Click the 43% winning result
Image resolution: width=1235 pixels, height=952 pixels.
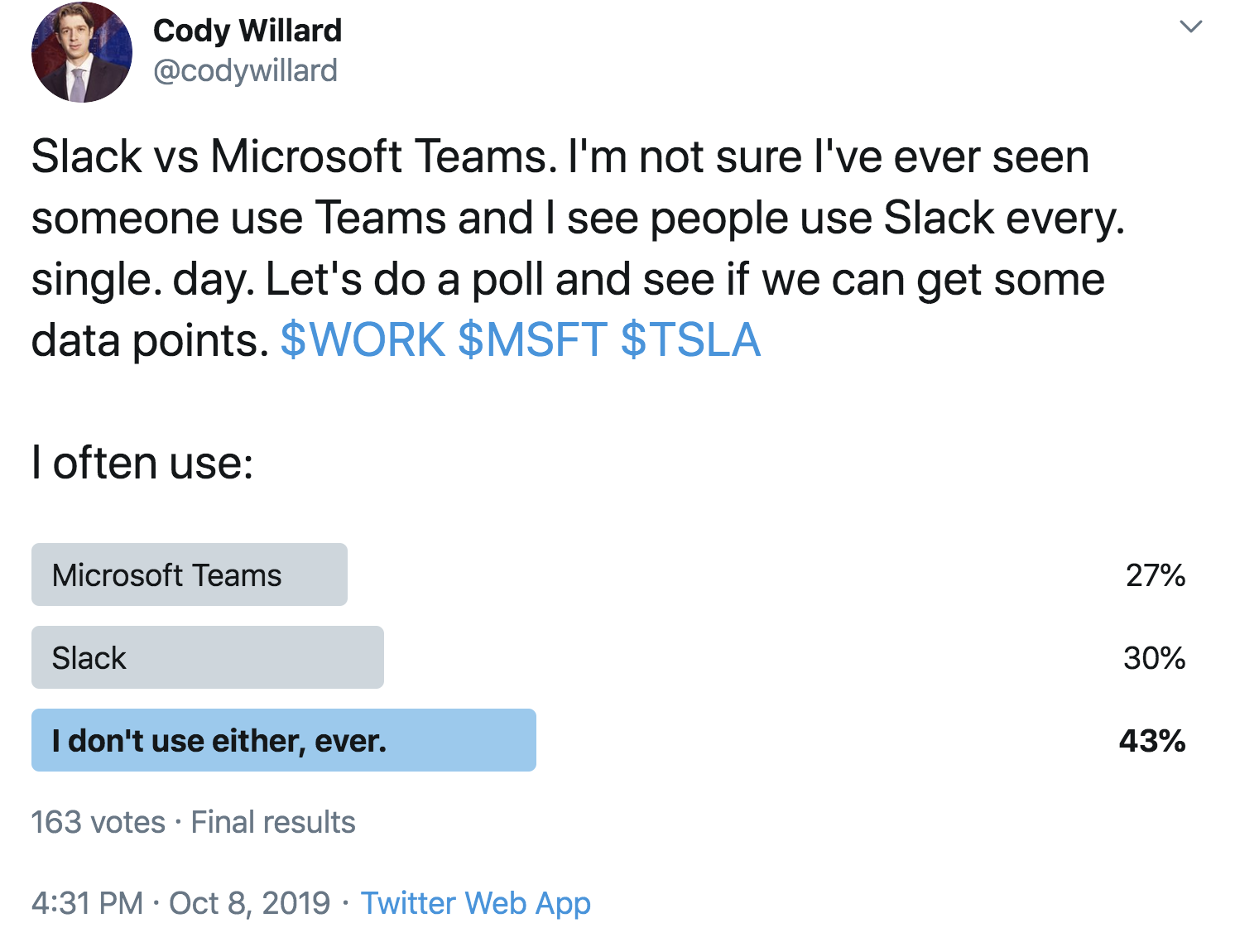pos(1152,741)
